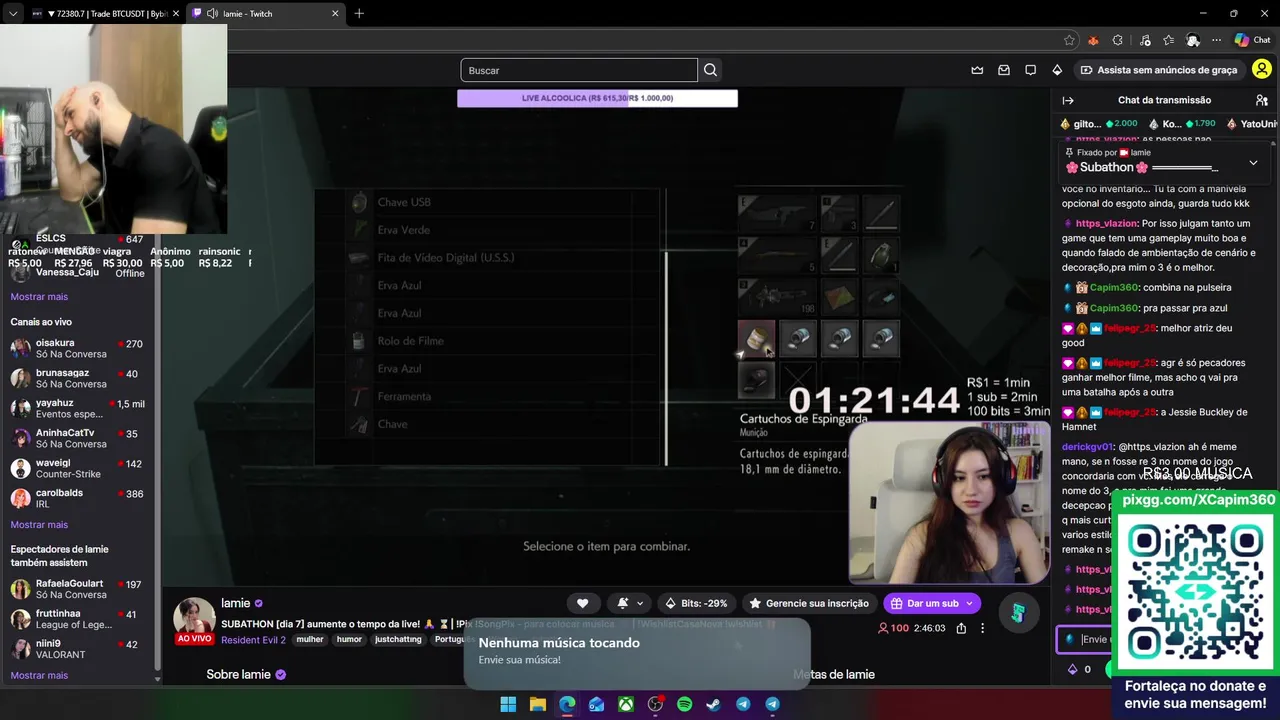Bookmark this page with the star icon
This screenshot has height=720, width=1280.
(x=1069, y=40)
